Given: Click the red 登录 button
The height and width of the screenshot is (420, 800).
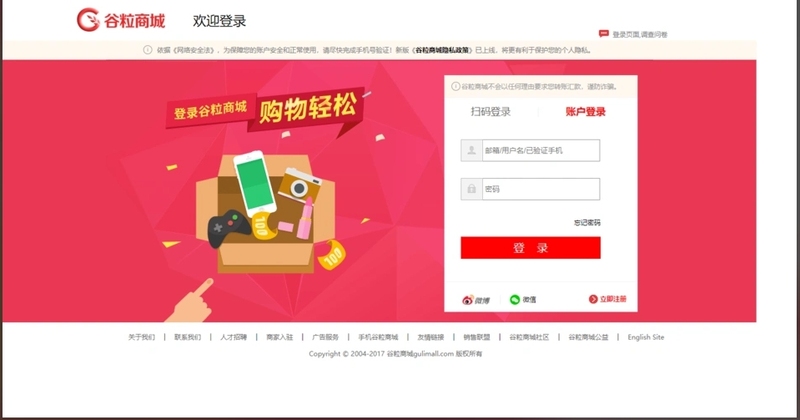Looking at the screenshot, I should point(531,248).
